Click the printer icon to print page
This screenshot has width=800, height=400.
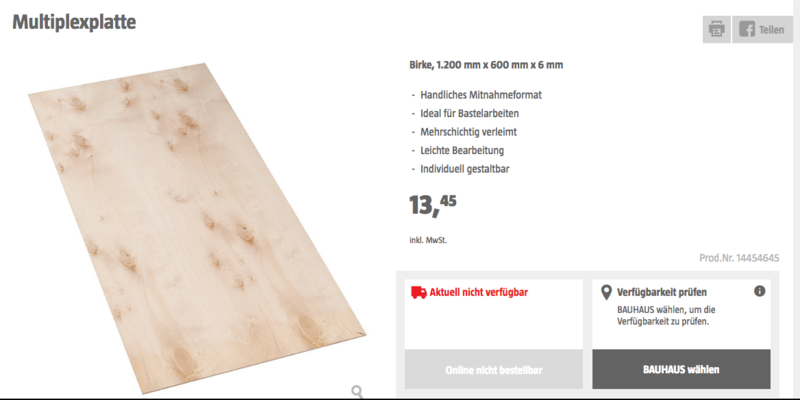point(716,30)
